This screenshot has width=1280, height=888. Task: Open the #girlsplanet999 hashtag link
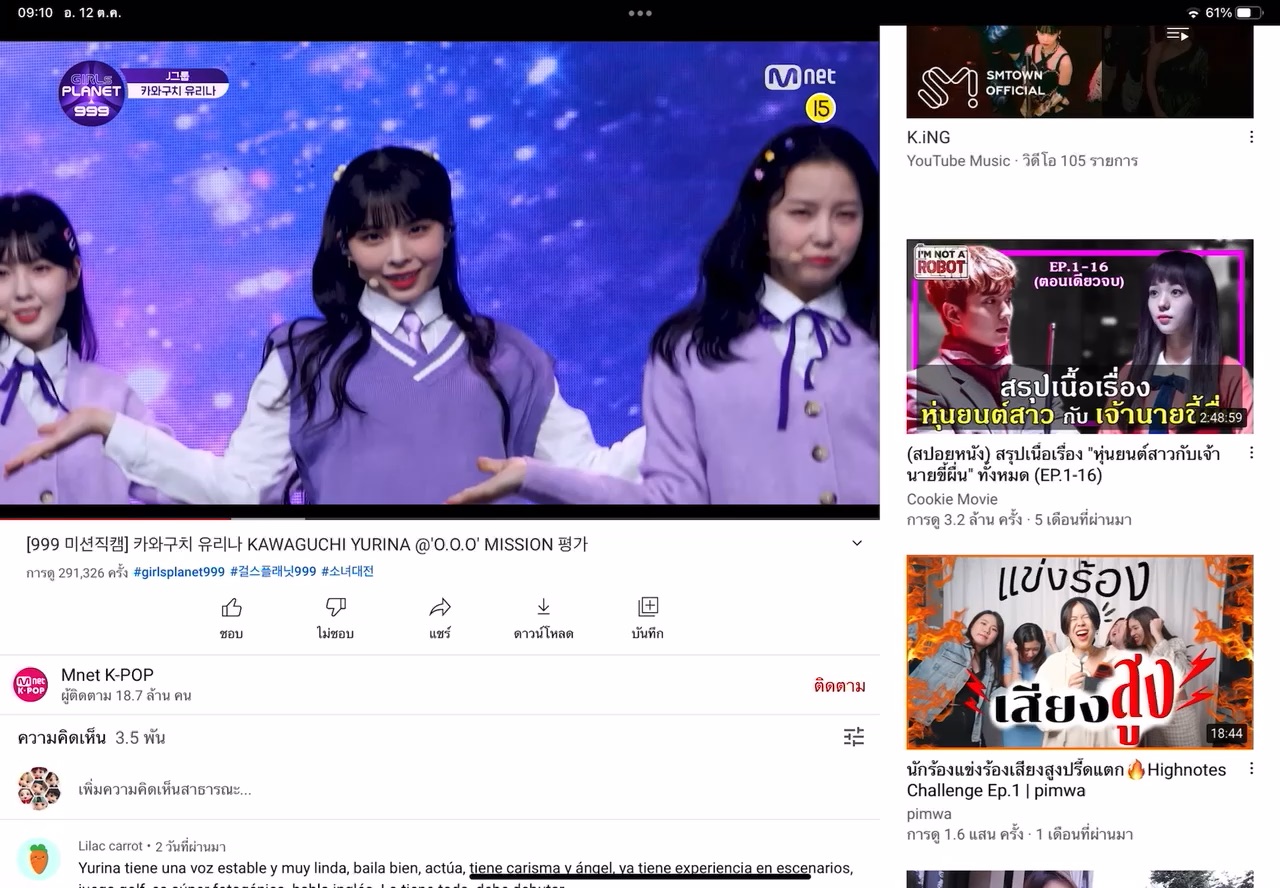click(179, 572)
